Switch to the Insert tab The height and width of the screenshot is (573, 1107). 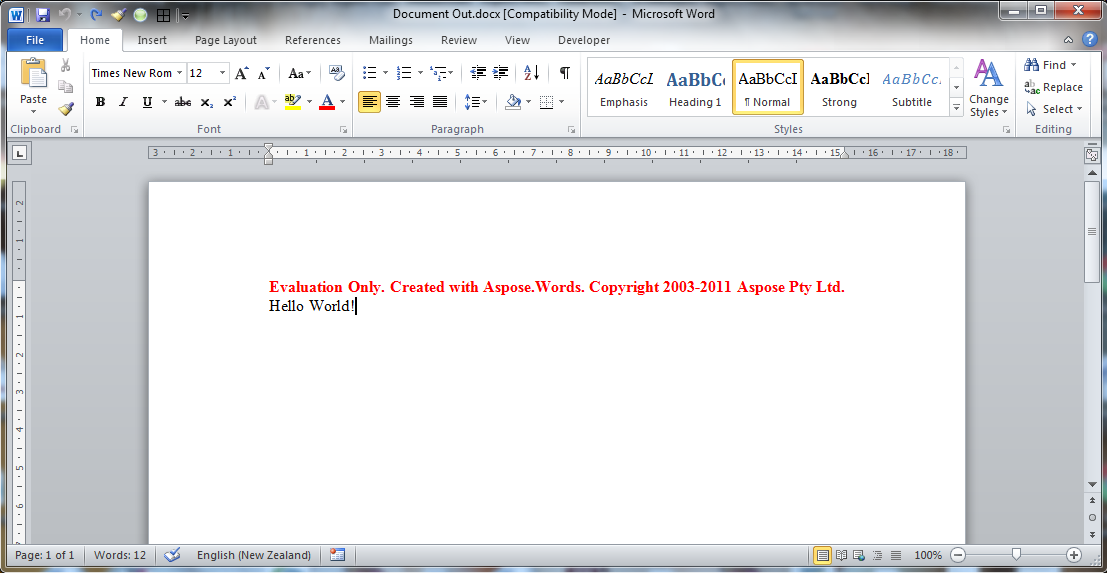click(x=152, y=40)
